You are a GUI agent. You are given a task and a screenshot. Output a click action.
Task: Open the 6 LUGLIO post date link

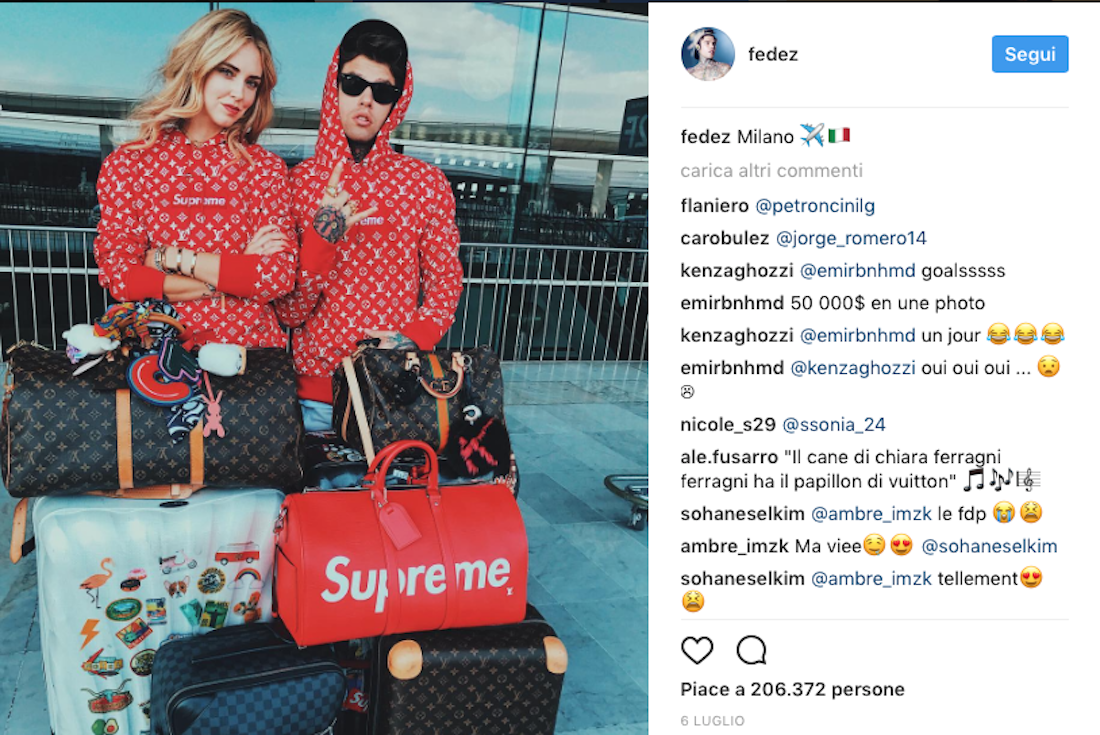point(712,720)
